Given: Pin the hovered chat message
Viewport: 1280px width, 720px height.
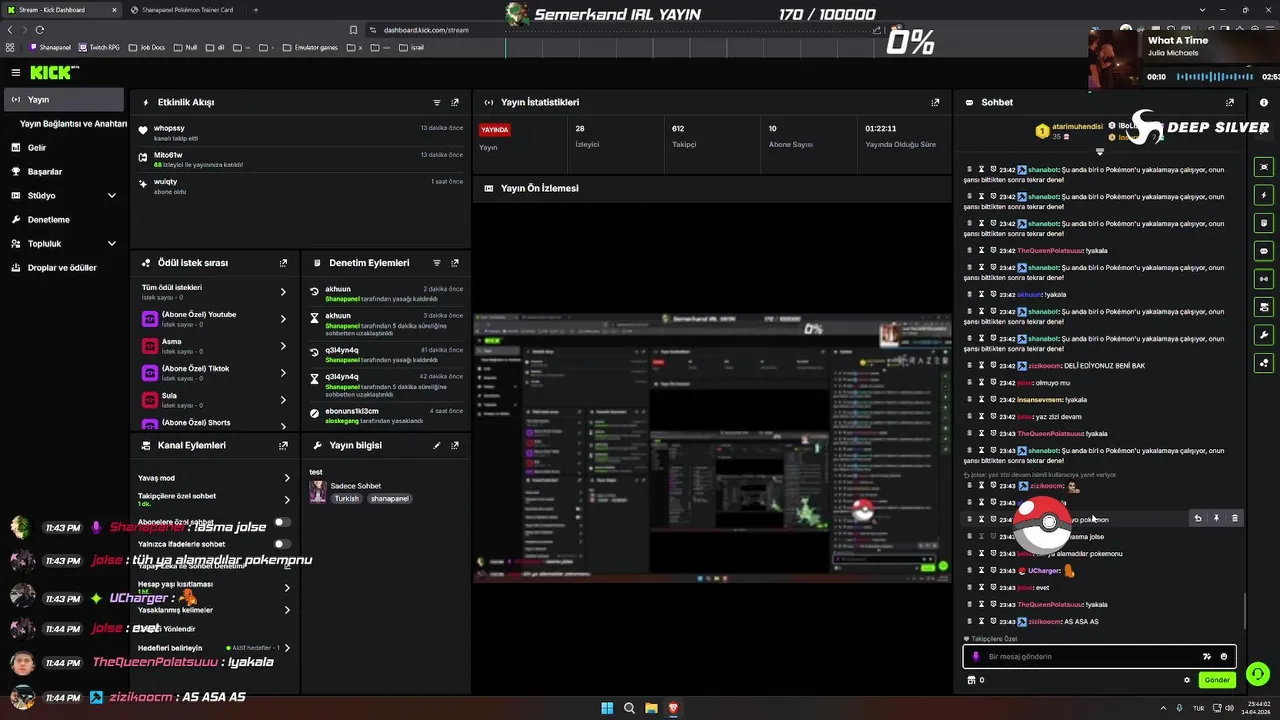Looking at the screenshot, I should coord(1216,519).
